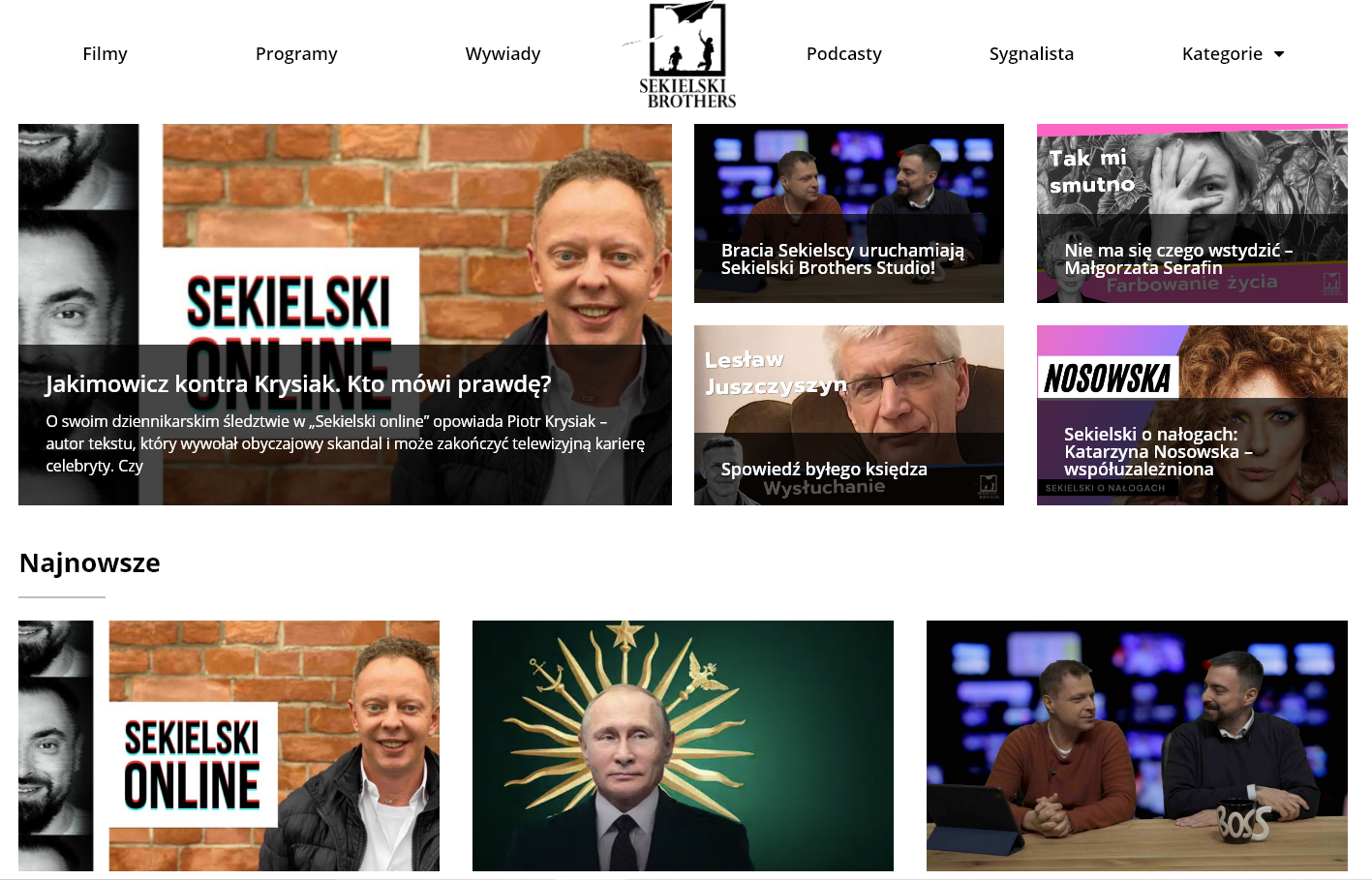Click the small logo watermark on Farbowanie życia tile
The width and height of the screenshot is (1372, 880).
[1332, 284]
